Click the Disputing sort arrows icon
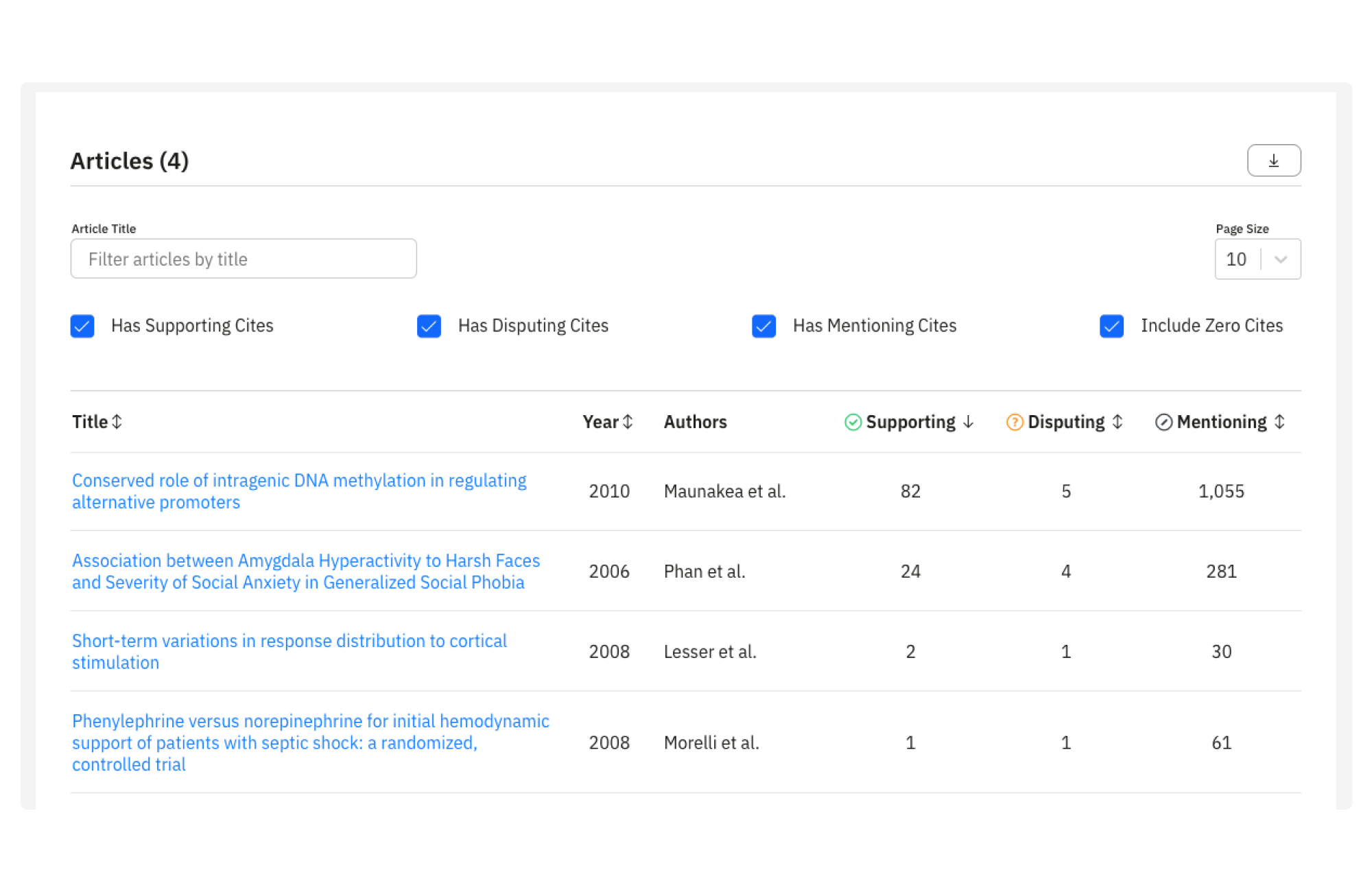The width and height of the screenshot is (1372, 892). [1117, 422]
